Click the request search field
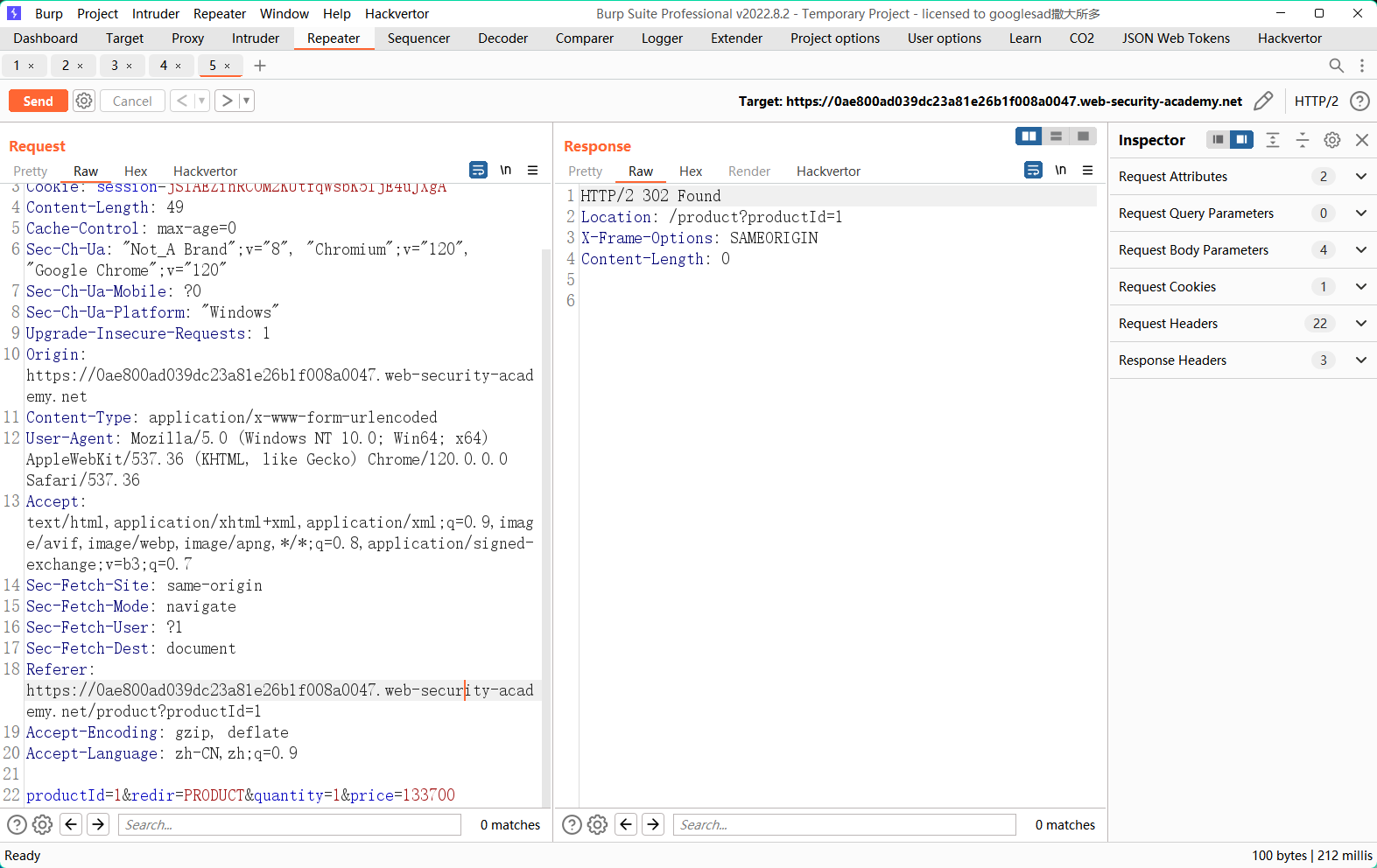The image size is (1377, 868). tap(290, 824)
